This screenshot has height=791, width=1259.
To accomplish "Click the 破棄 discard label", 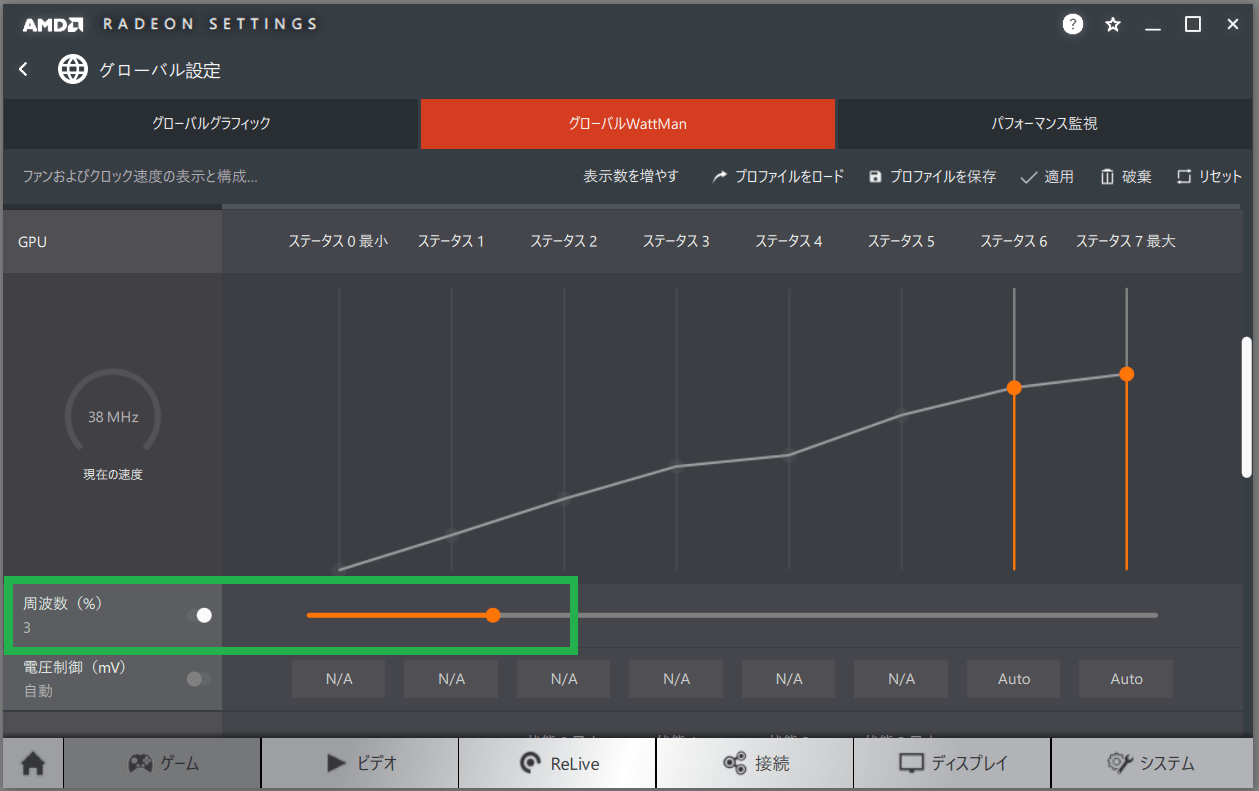I will (x=1137, y=177).
